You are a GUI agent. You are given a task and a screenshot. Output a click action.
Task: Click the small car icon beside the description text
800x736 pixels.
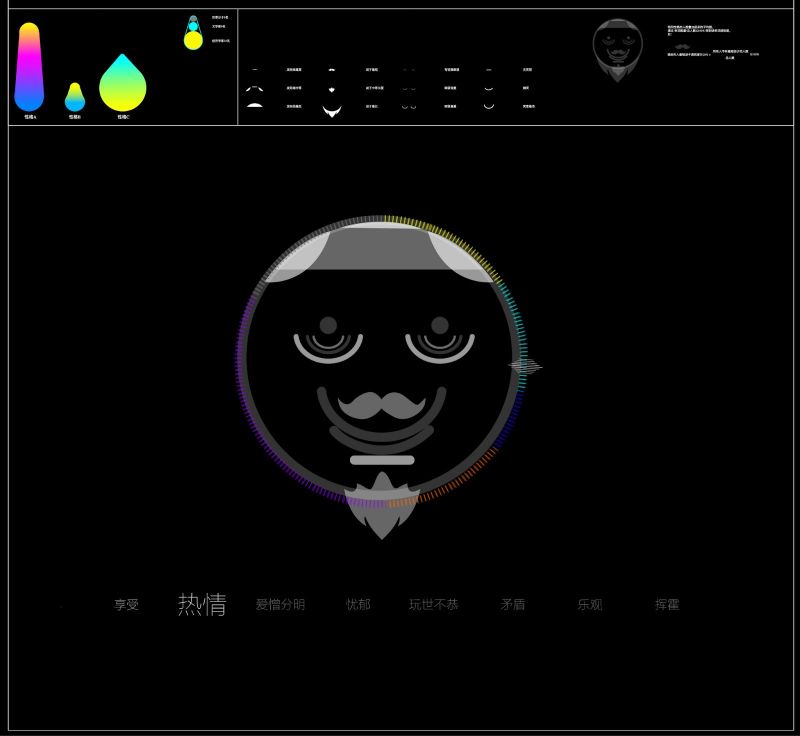pyautogui.click(x=681, y=46)
